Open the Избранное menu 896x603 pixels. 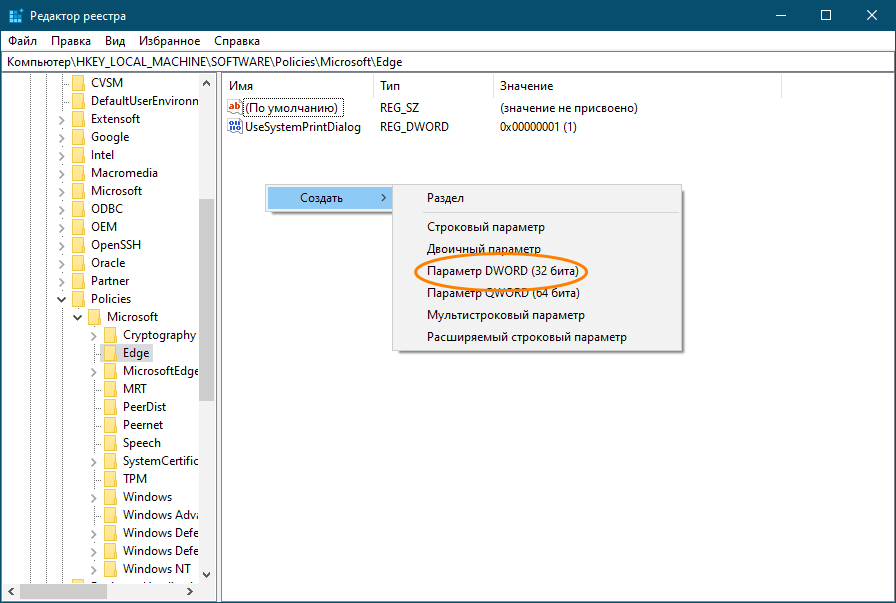click(x=170, y=41)
